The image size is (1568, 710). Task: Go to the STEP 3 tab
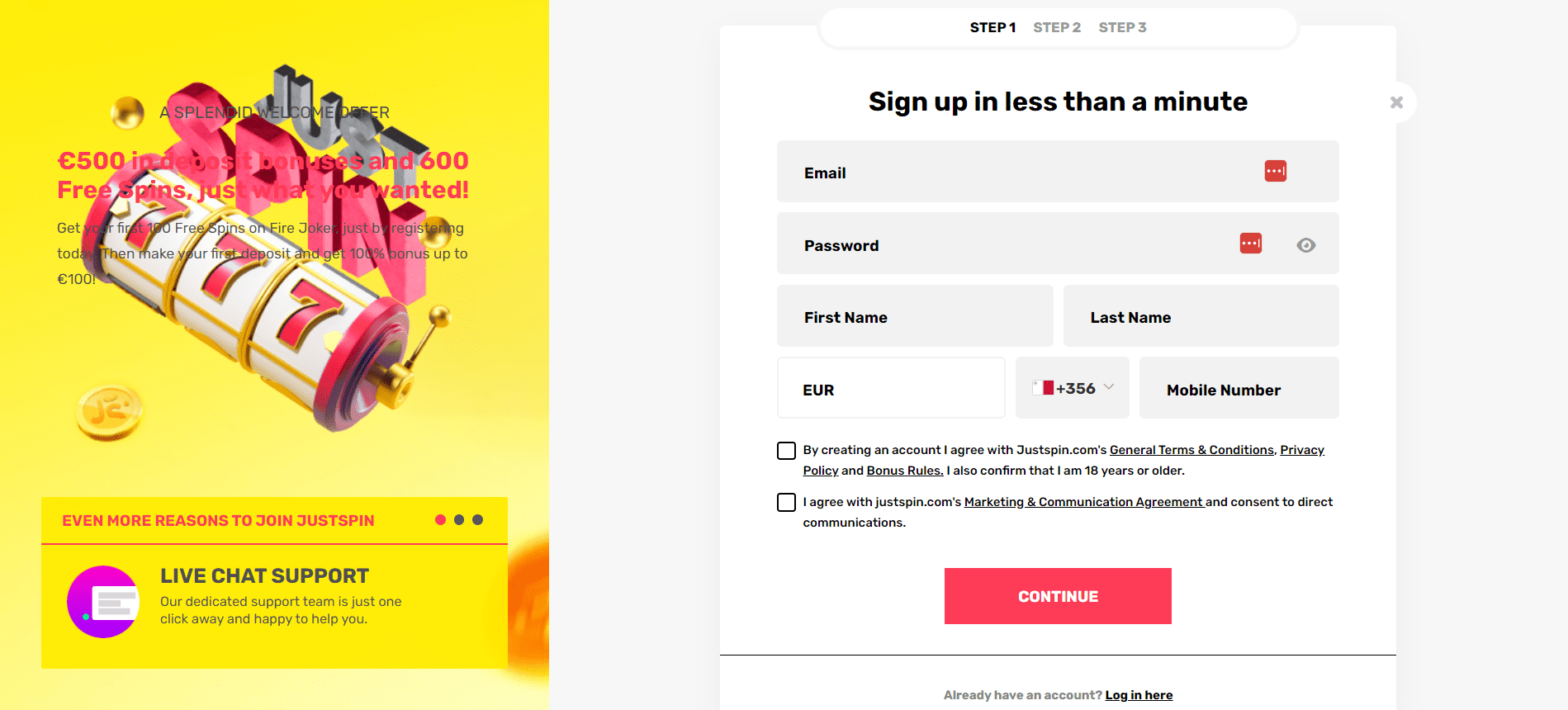coord(1122,27)
